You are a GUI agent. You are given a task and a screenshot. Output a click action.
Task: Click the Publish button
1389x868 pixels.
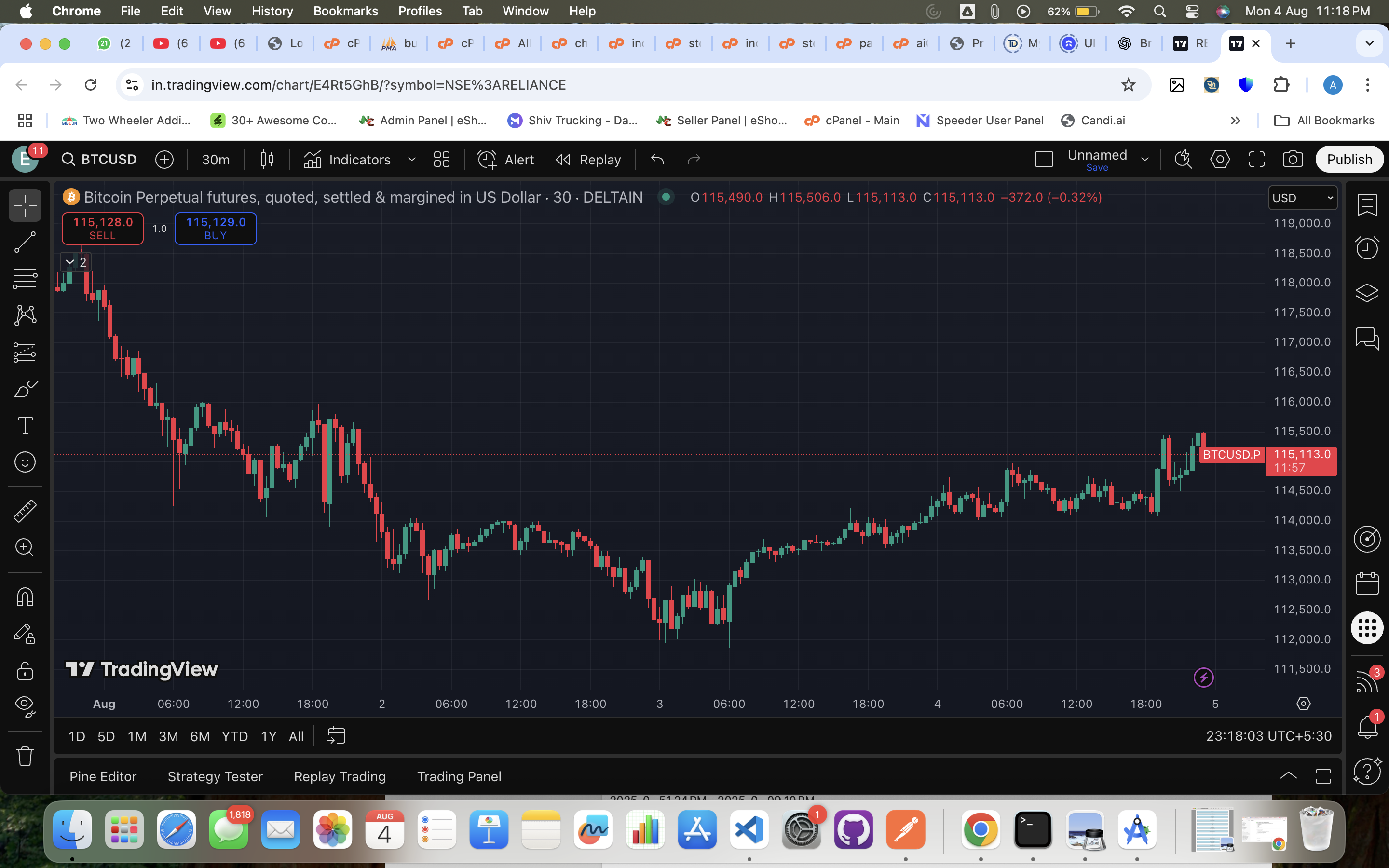click(1349, 160)
